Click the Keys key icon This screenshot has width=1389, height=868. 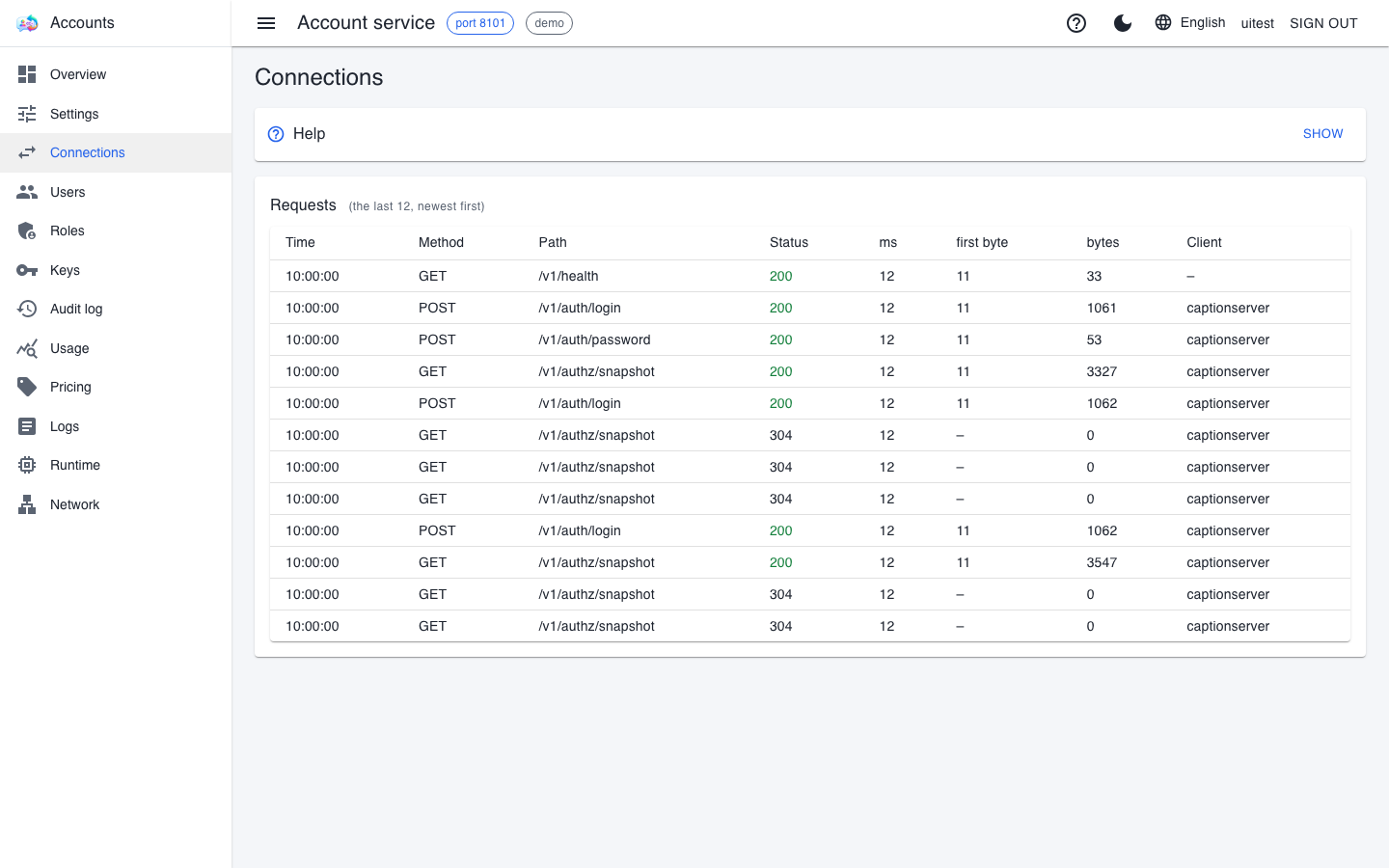tap(27, 270)
